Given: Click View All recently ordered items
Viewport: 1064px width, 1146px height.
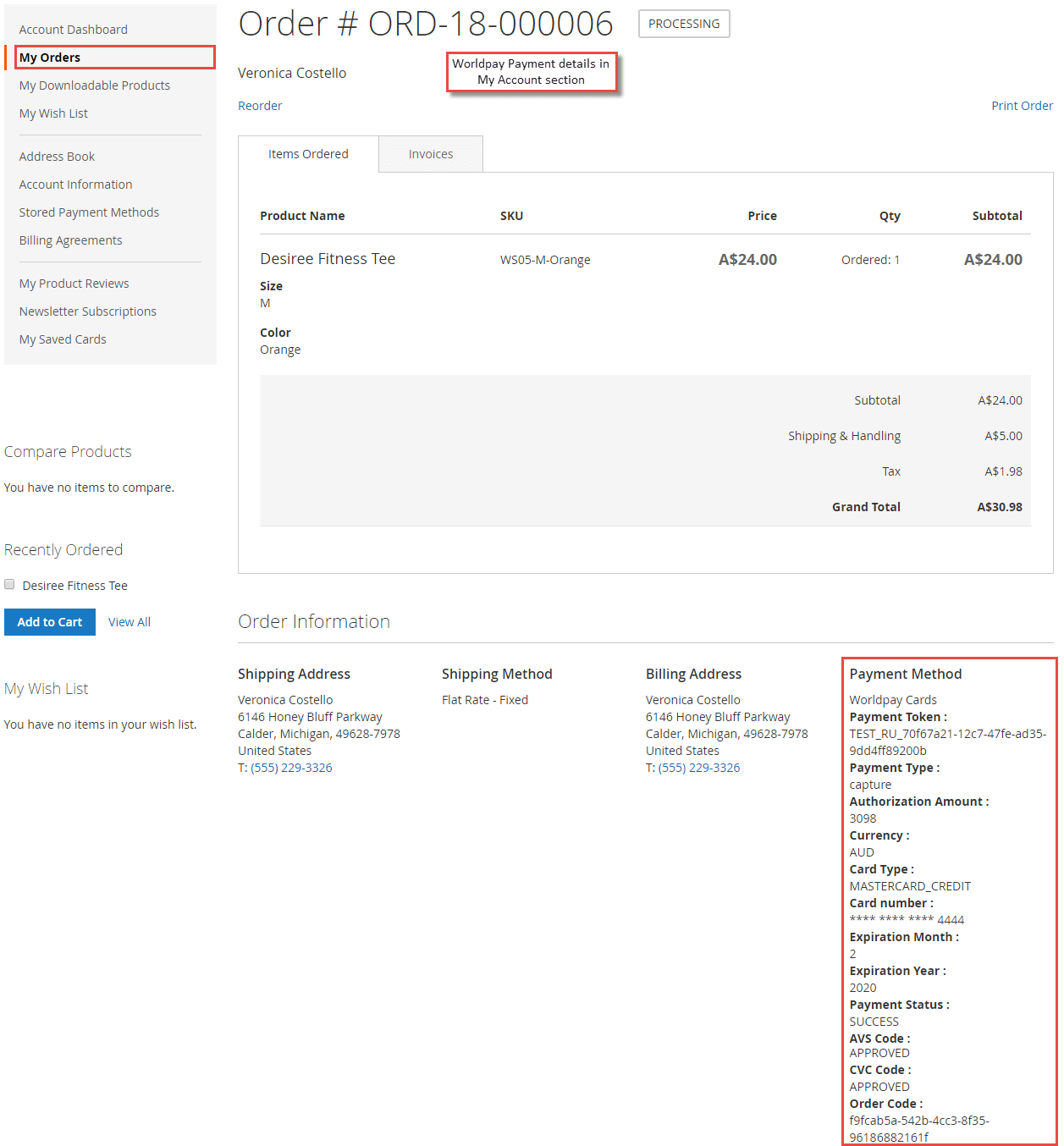Looking at the screenshot, I should point(129,621).
